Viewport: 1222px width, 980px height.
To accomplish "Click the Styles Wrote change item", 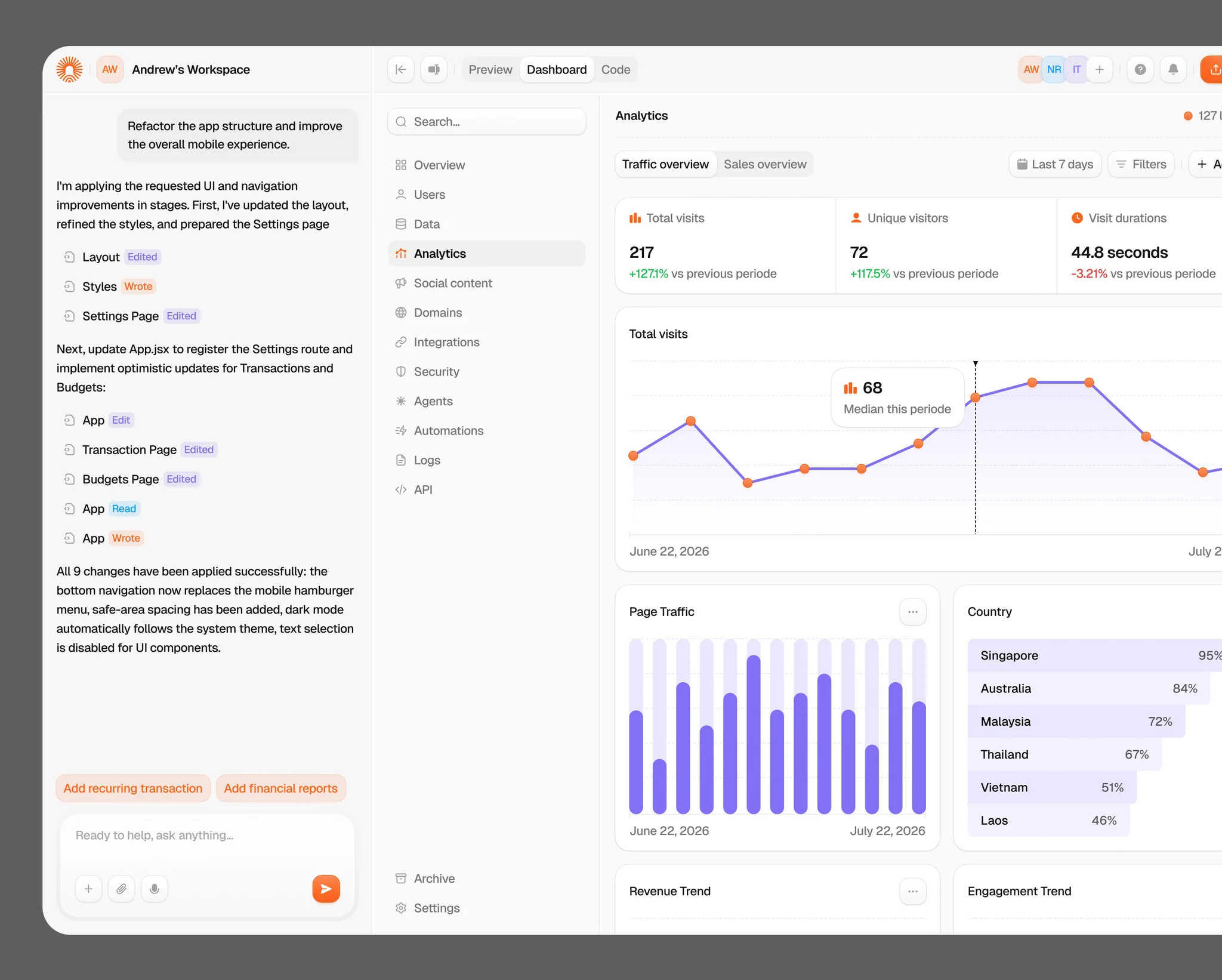I will [x=110, y=286].
